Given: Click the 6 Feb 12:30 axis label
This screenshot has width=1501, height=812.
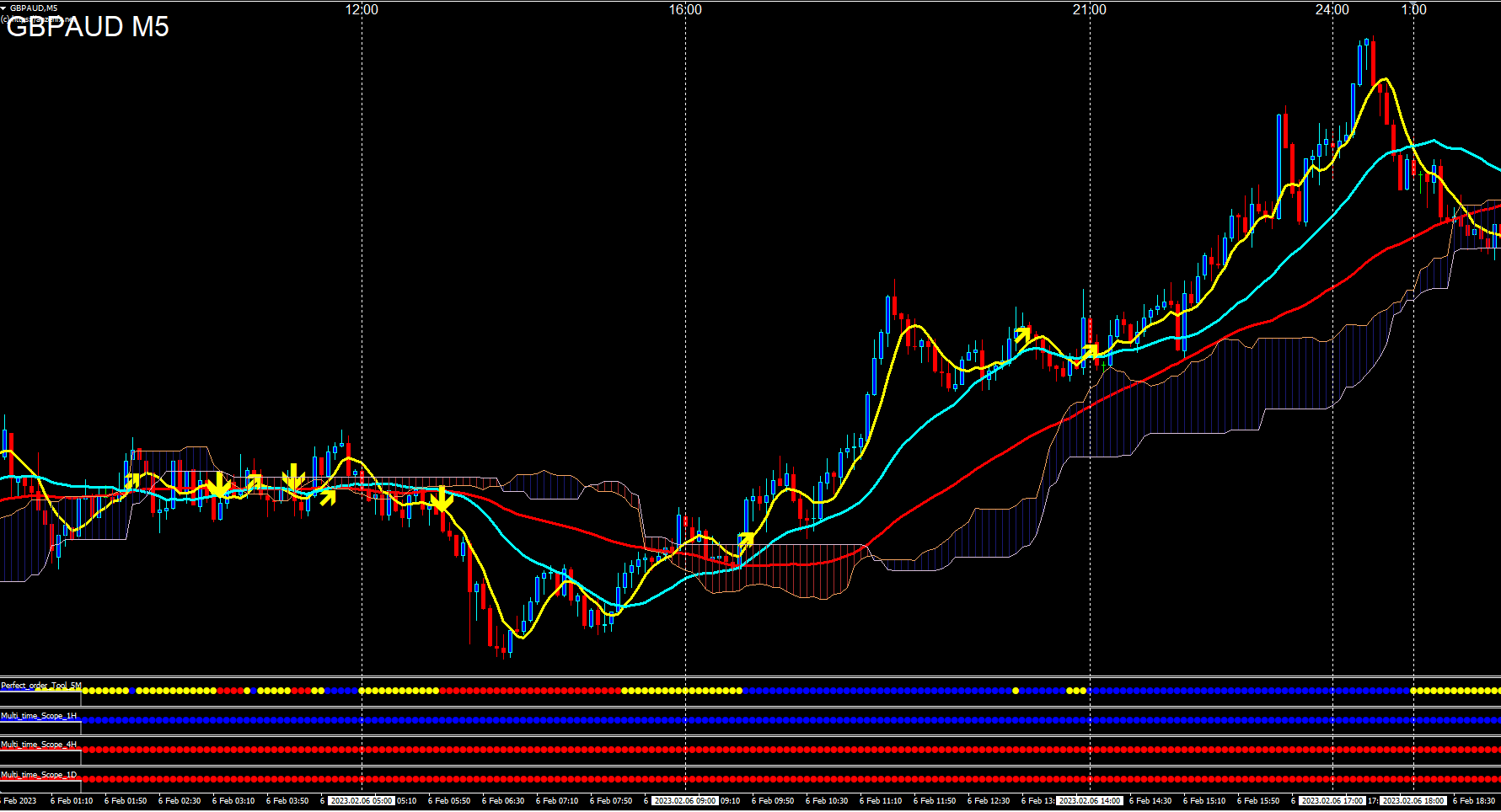Looking at the screenshot, I should pyautogui.click(x=989, y=801).
